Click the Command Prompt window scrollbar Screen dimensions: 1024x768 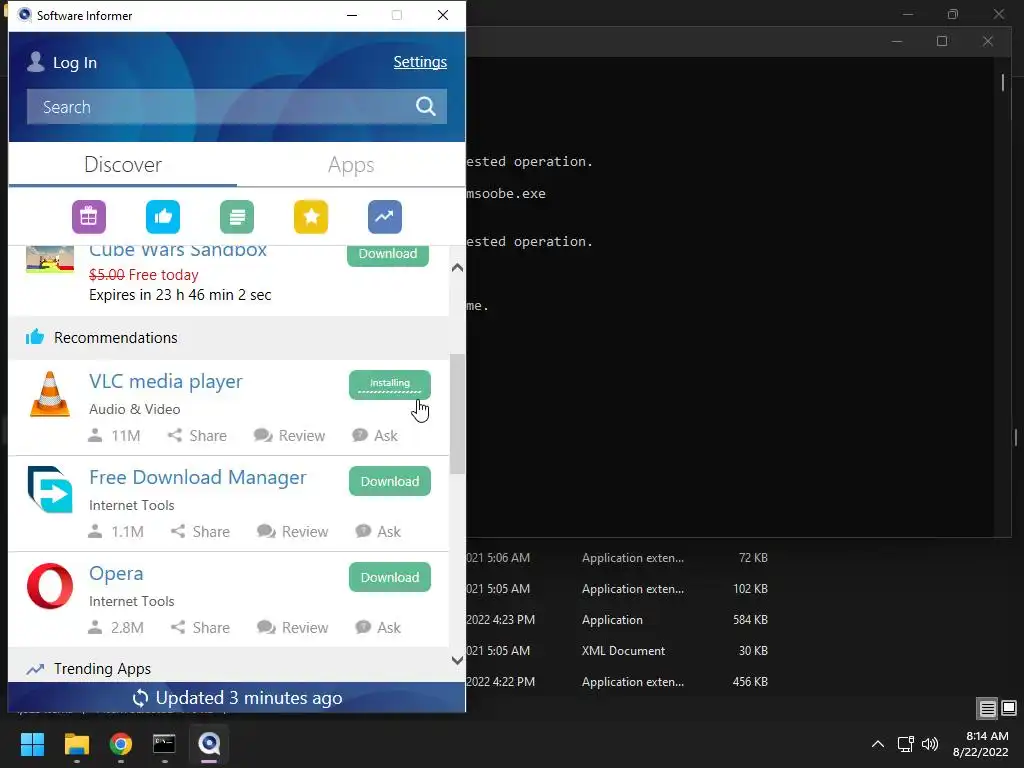pos(1002,82)
